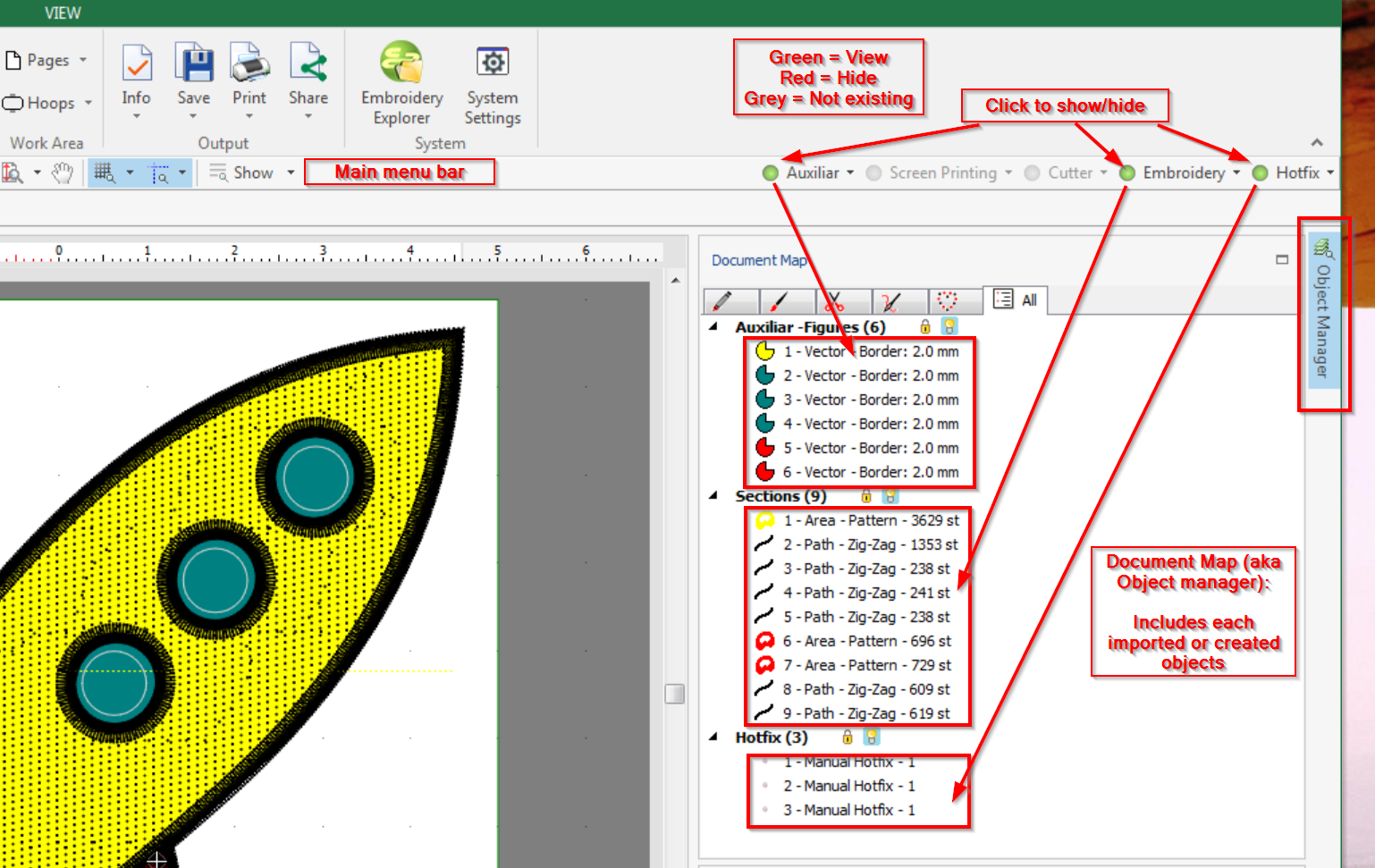The height and width of the screenshot is (868, 1375).
Task: Open the Hoops dropdown
Action: click(48, 104)
